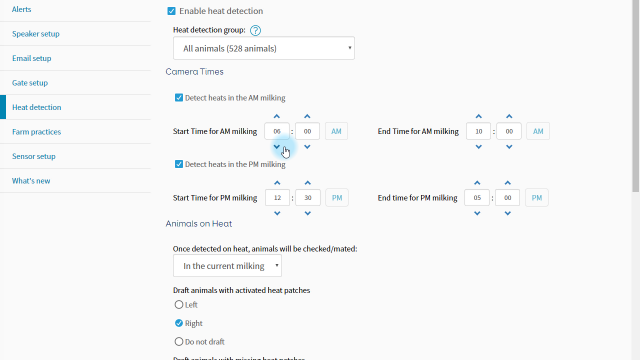Decrease PM milking start minutes

click(308, 213)
